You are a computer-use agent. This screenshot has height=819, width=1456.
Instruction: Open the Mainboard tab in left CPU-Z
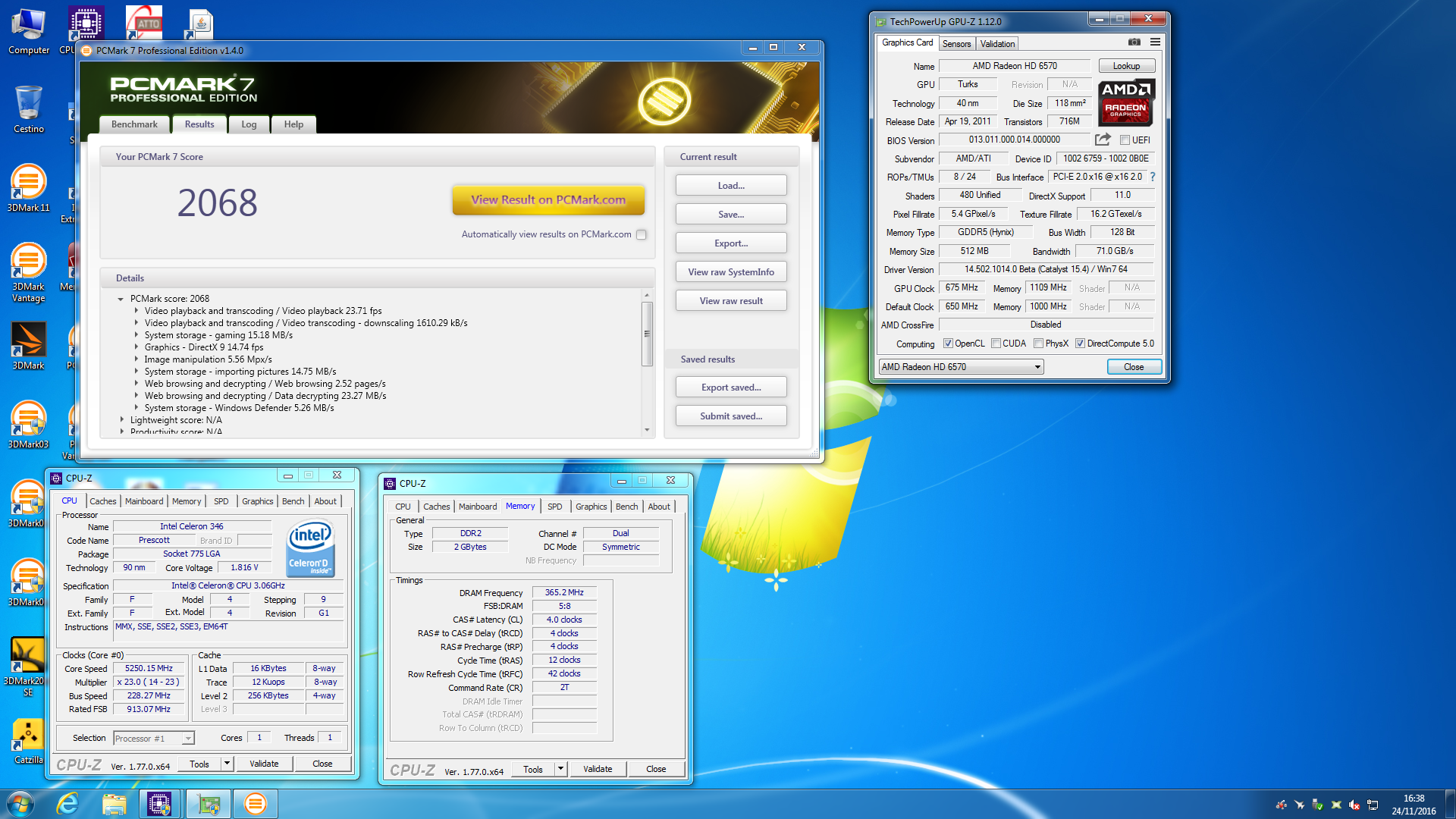[x=144, y=501]
